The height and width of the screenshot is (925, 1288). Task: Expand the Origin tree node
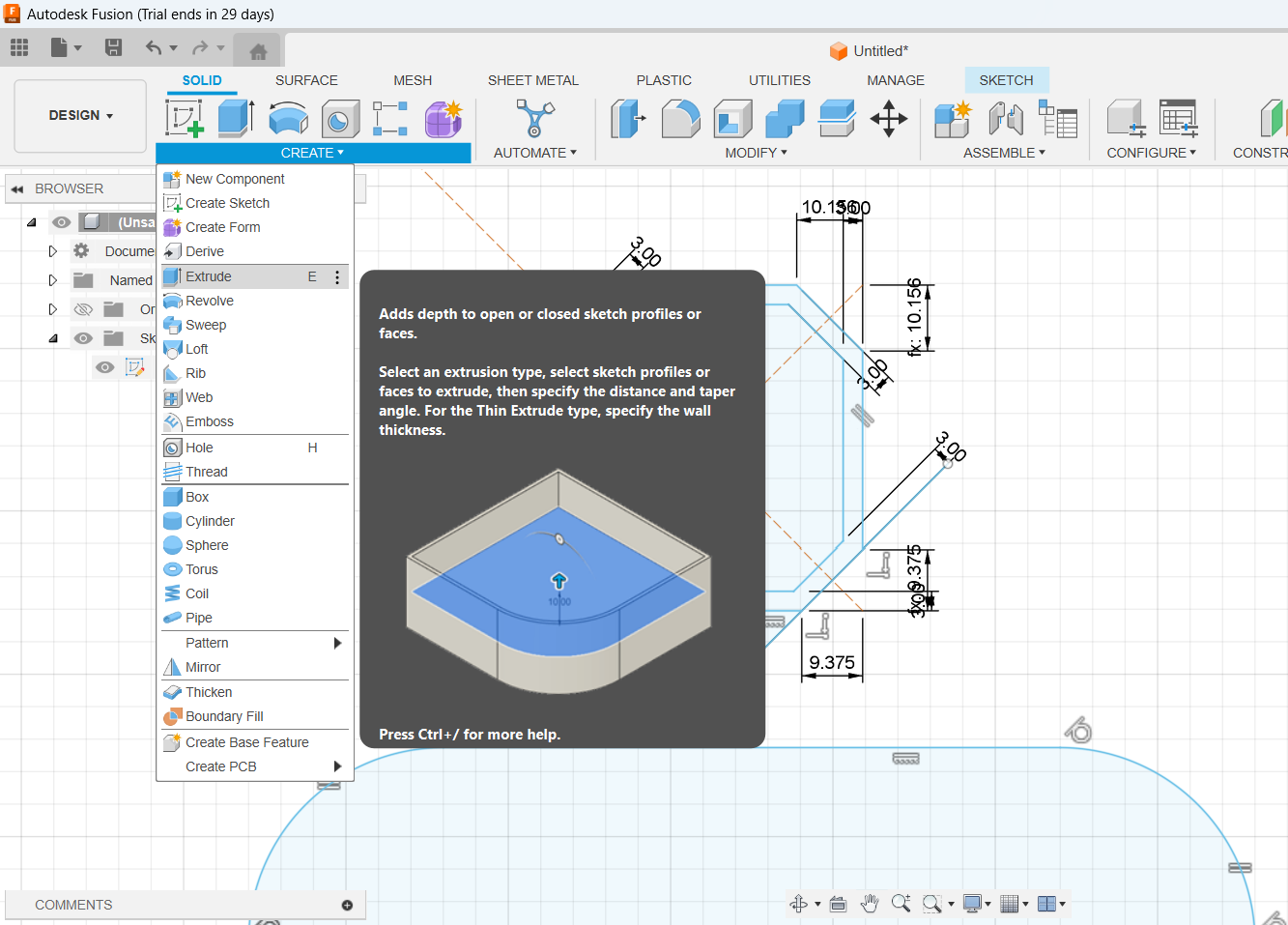point(53,309)
